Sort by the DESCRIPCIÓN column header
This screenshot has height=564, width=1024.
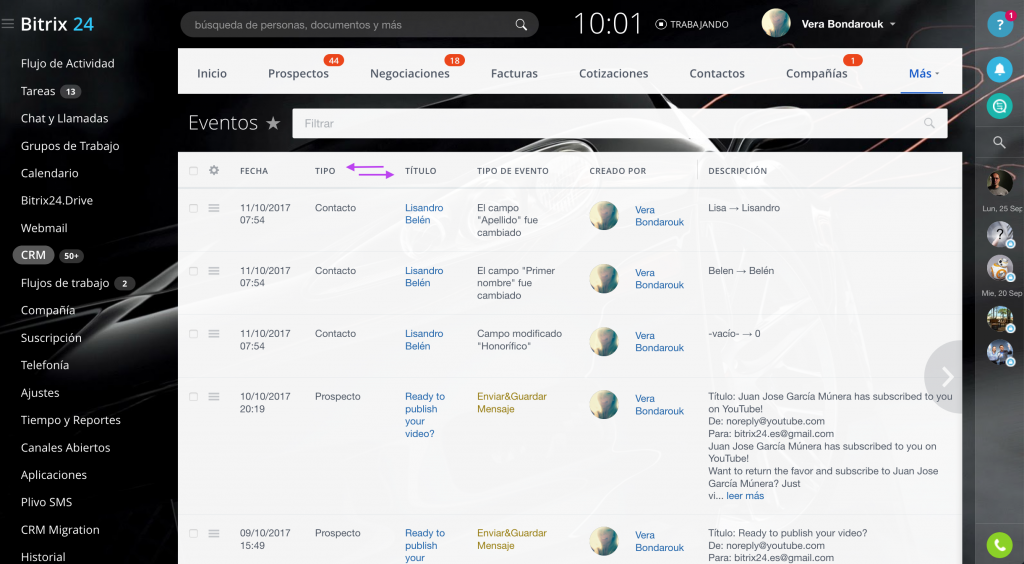point(738,171)
